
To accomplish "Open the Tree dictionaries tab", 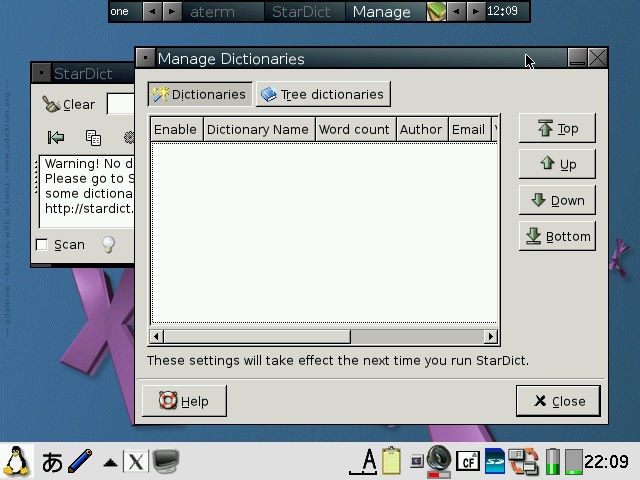I will point(322,94).
